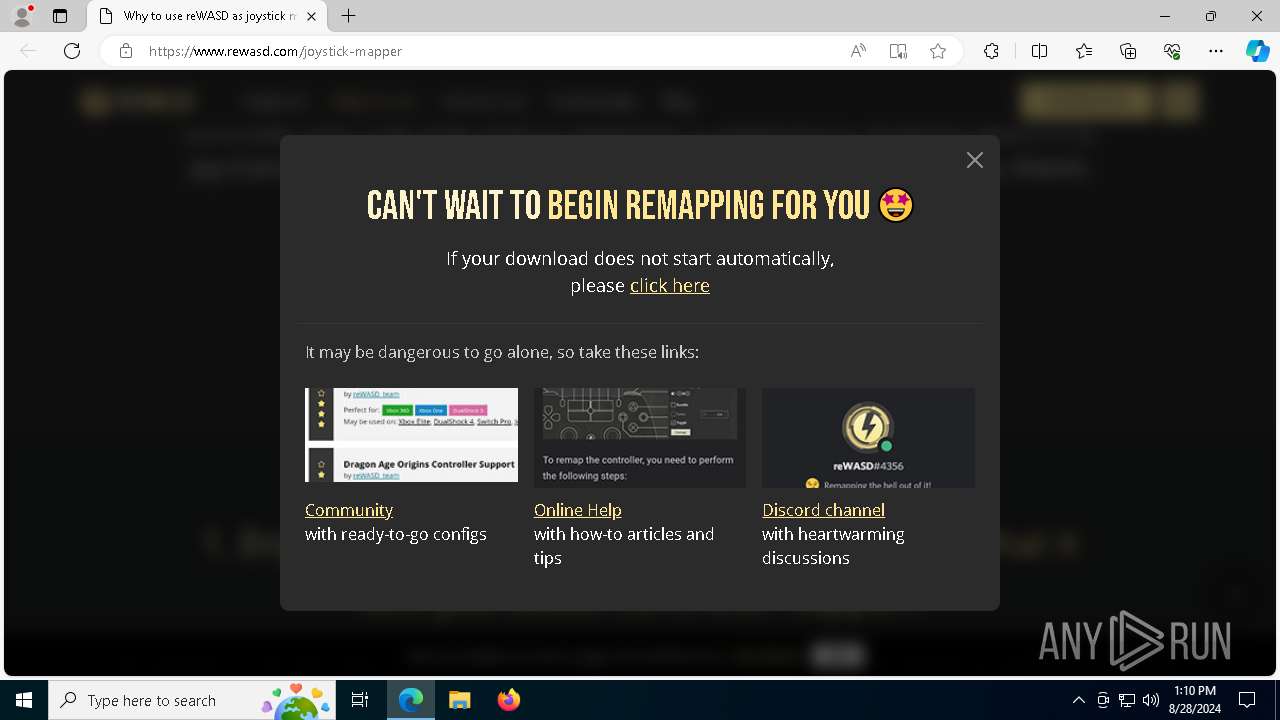Open the notification center
Image resolution: width=1280 pixels, height=720 pixels.
click(1247, 700)
